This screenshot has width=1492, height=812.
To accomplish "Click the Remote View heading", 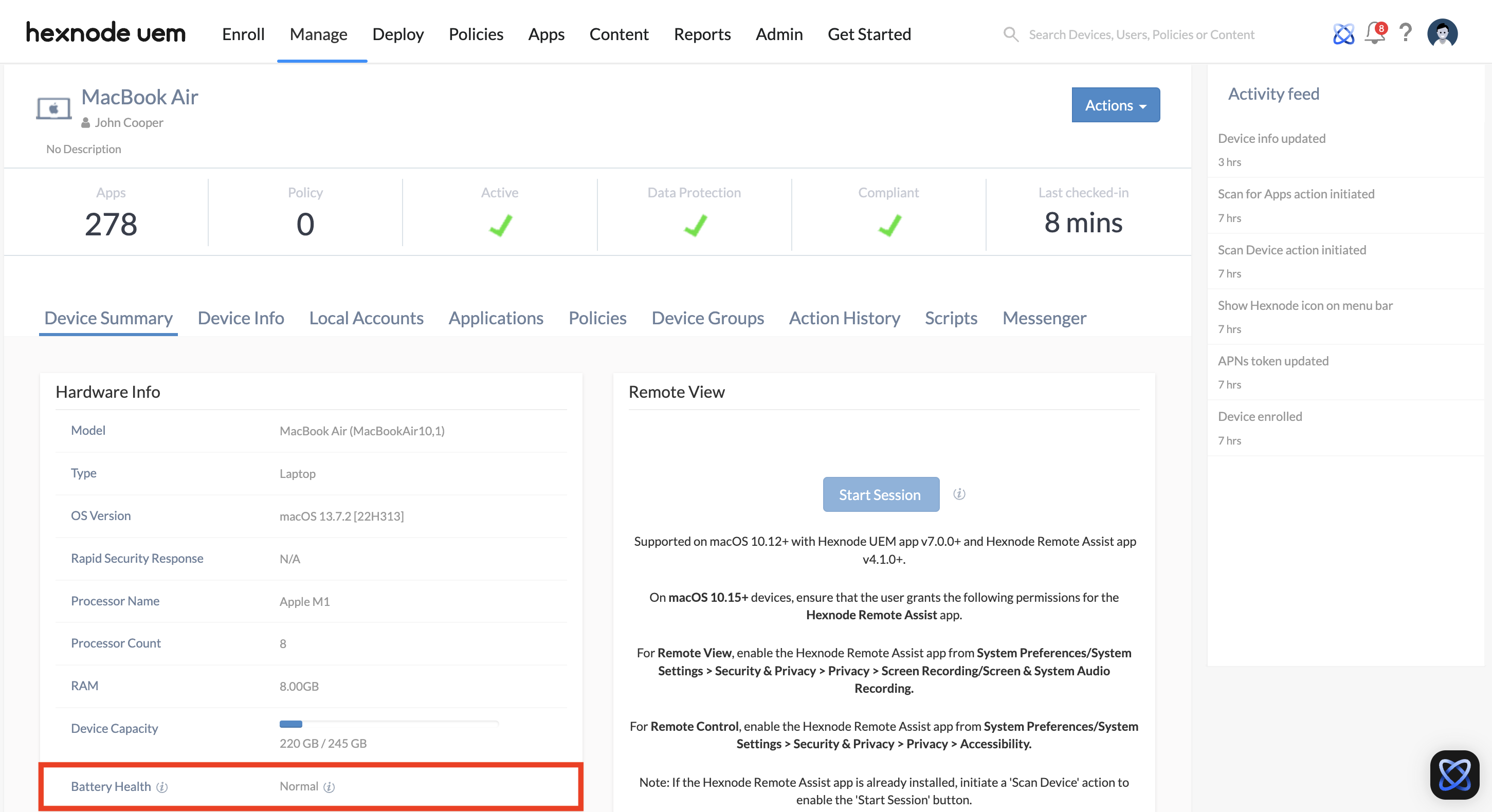I will click(677, 392).
